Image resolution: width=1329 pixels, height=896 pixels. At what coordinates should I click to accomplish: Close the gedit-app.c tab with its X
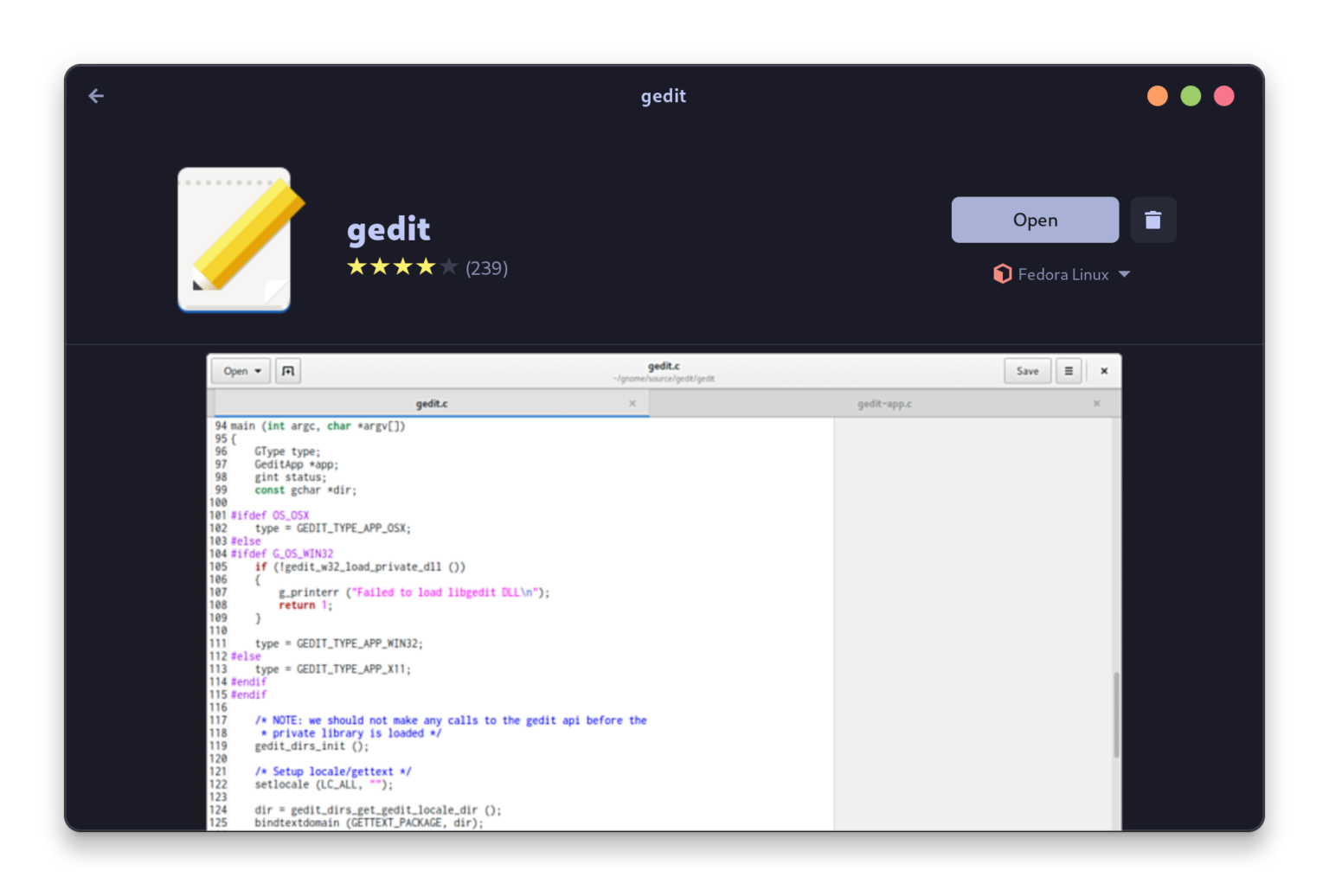pos(1096,403)
